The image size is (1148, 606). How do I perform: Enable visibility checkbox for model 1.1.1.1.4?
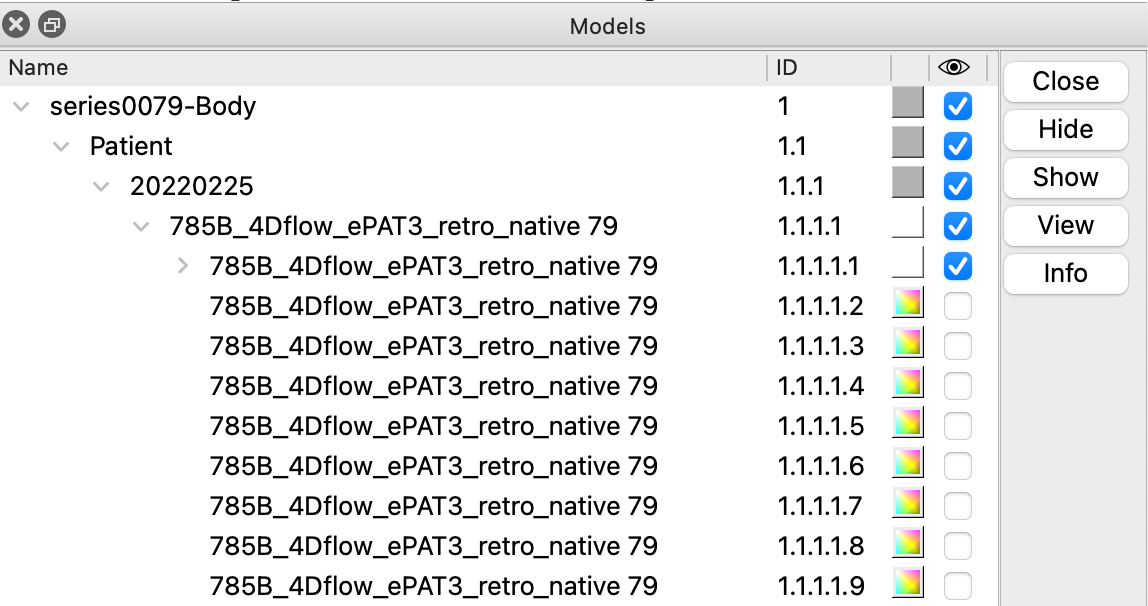coord(957,386)
